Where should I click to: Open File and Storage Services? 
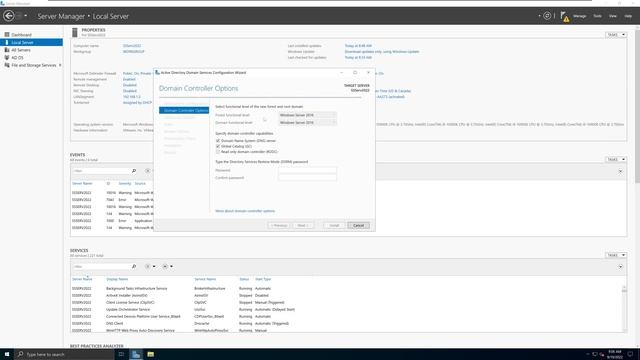pyautogui.click(x=33, y=65)
